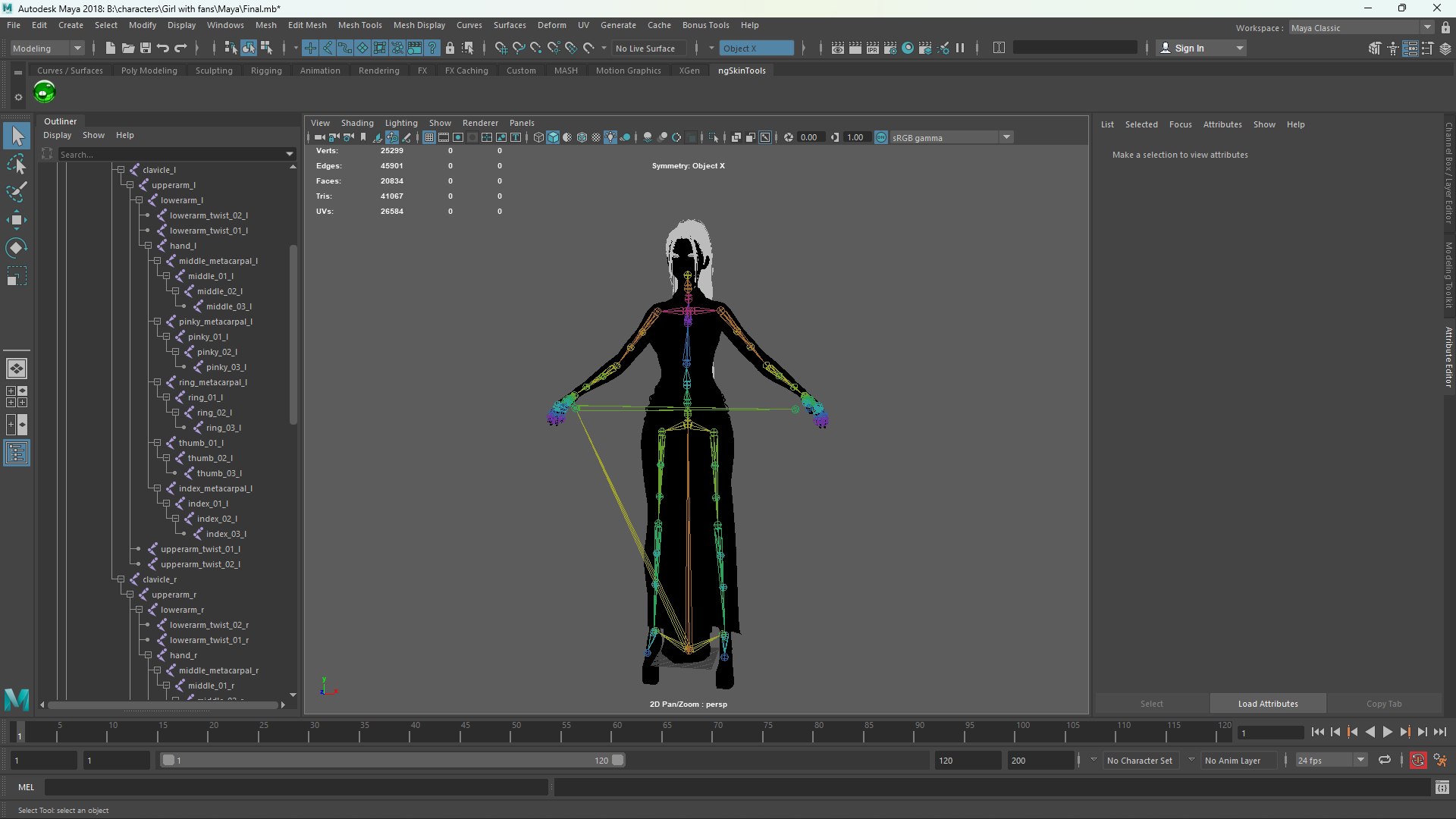
Task: Activate the Rotate tool in toolbox
Action: click(17, 247)
